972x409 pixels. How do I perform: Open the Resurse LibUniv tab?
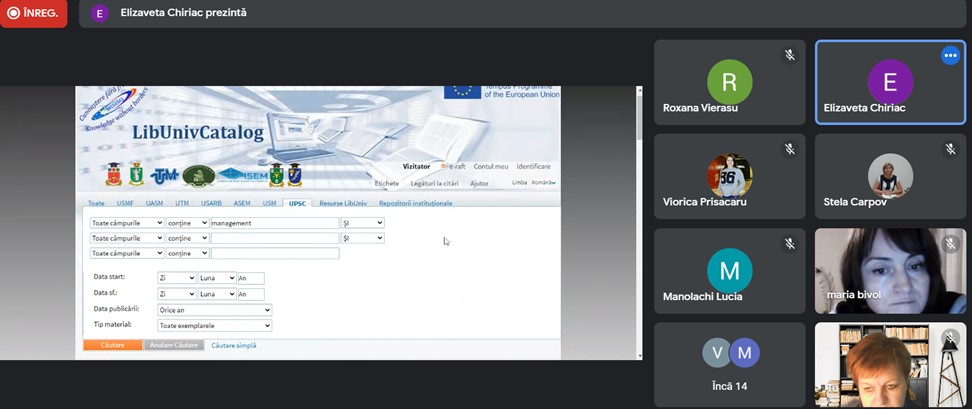343,203
